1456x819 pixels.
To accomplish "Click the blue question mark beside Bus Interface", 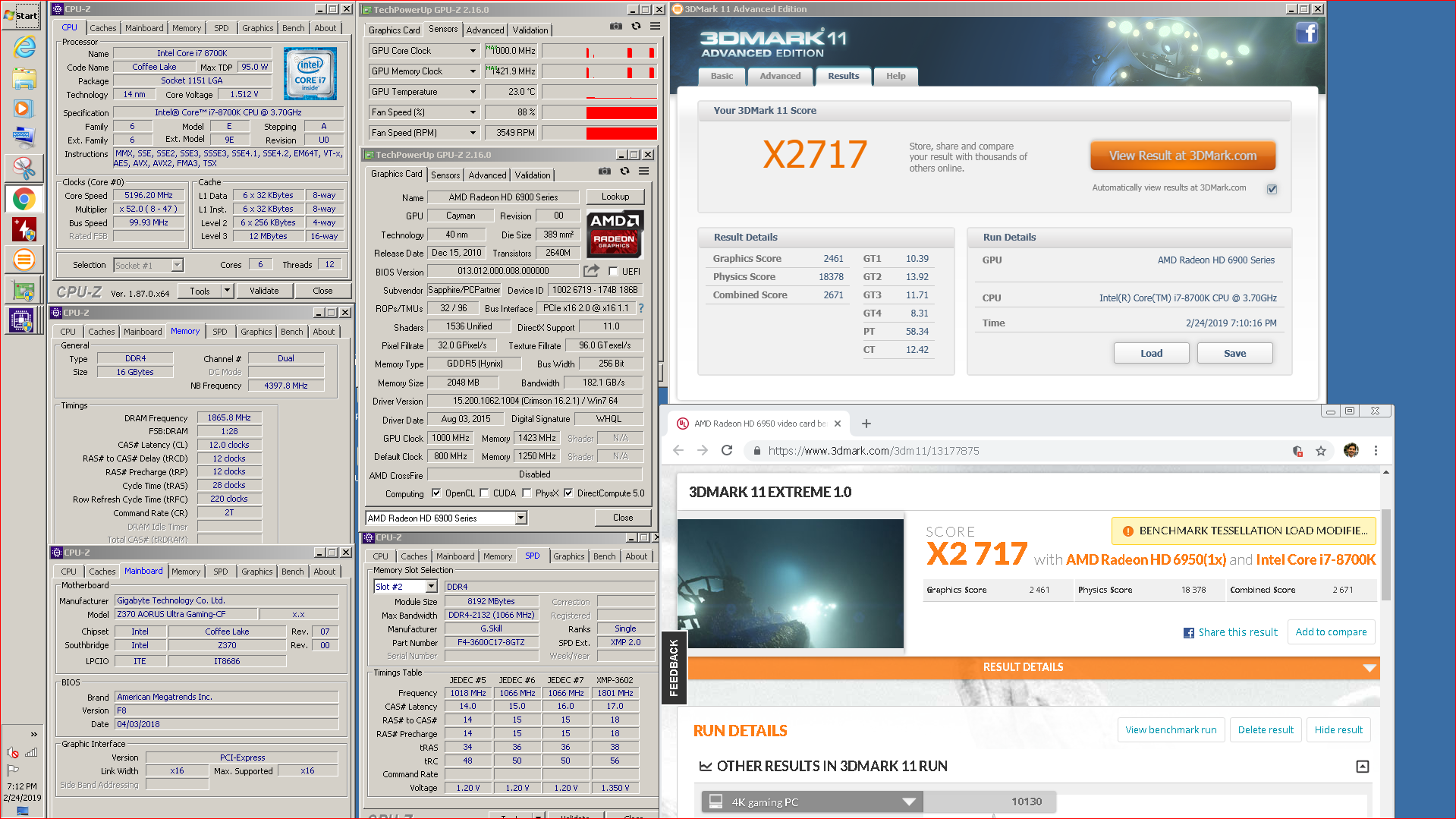I will (641, 308).
